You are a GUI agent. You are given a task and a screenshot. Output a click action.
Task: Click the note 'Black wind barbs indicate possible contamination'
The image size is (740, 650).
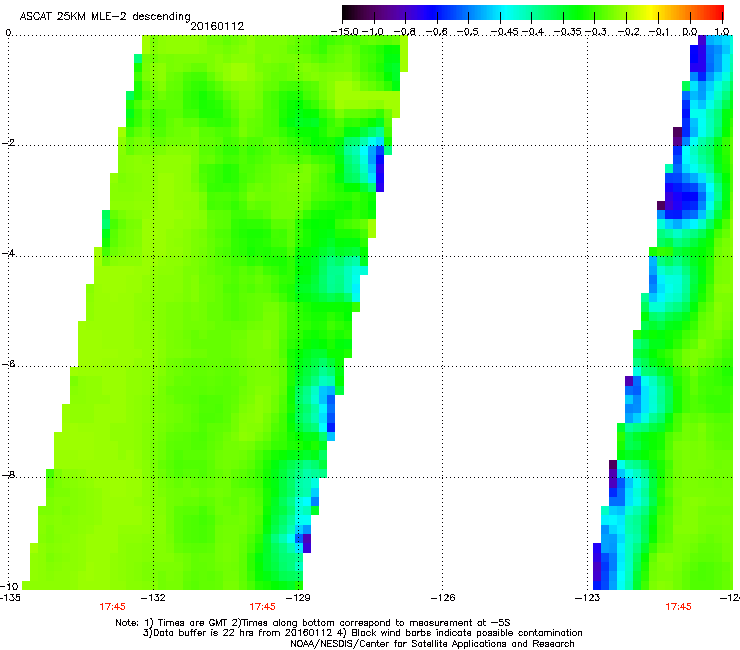tap(467, 633)
